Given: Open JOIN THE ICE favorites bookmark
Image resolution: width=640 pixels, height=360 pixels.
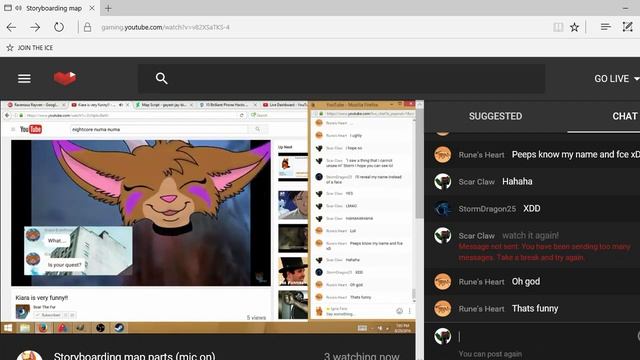Looking at the screenshot, I should pos(29,48).
